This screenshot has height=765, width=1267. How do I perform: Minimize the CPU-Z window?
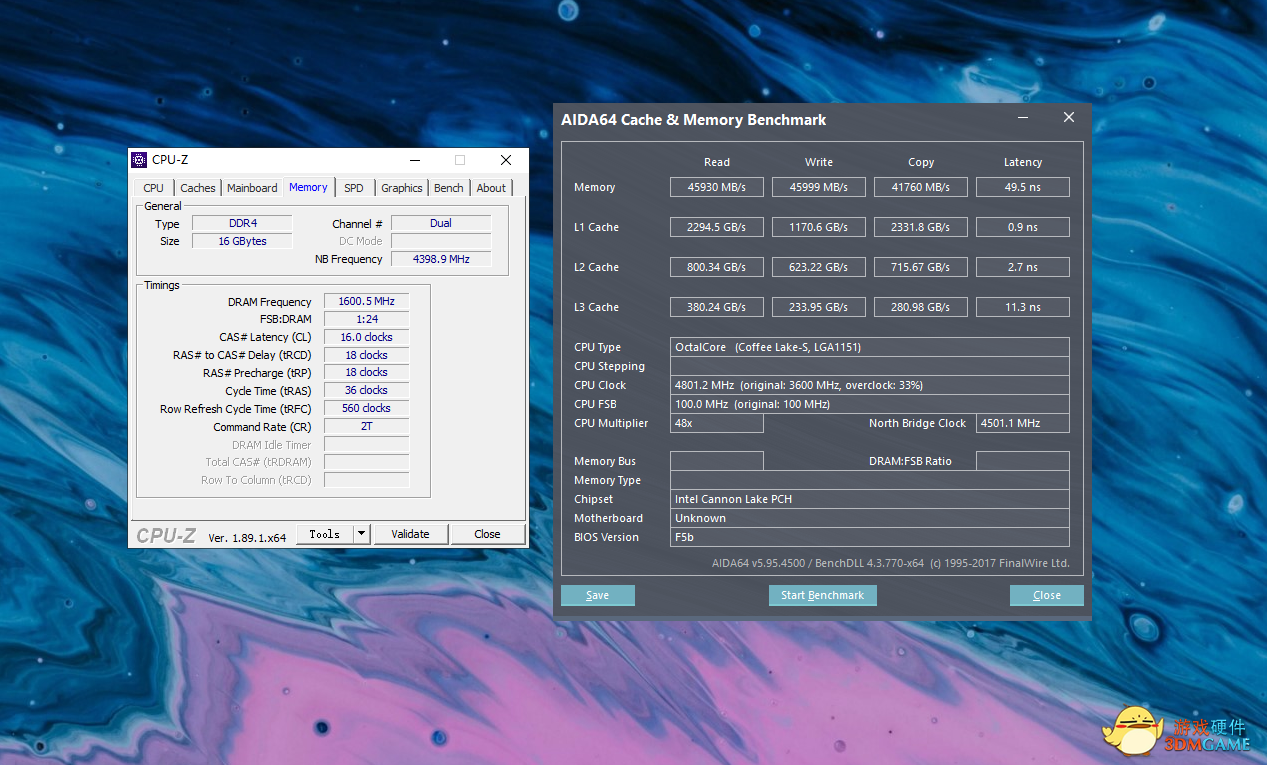pyautogui.click(x=414, y=160)
